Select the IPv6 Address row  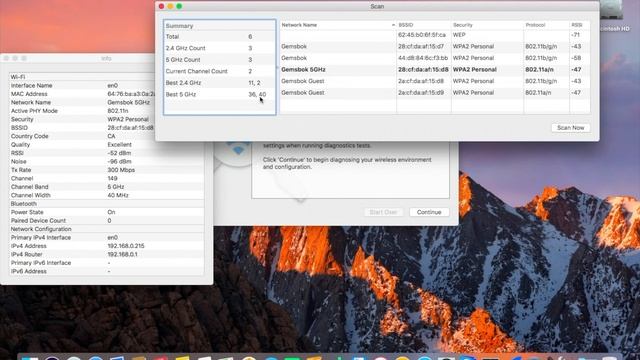pyautogui.click(x=106, y=271)
